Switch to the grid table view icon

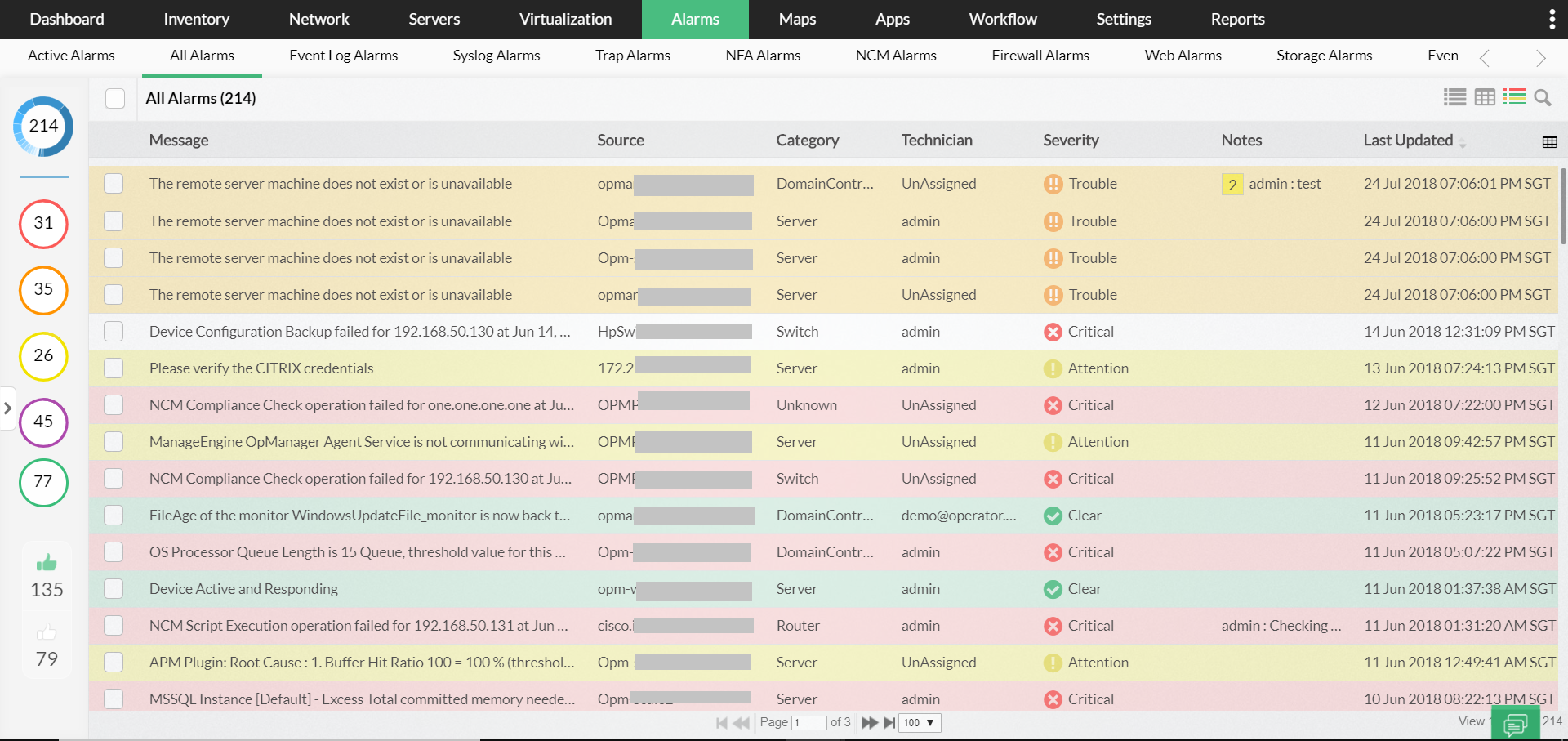[1485, 97]
